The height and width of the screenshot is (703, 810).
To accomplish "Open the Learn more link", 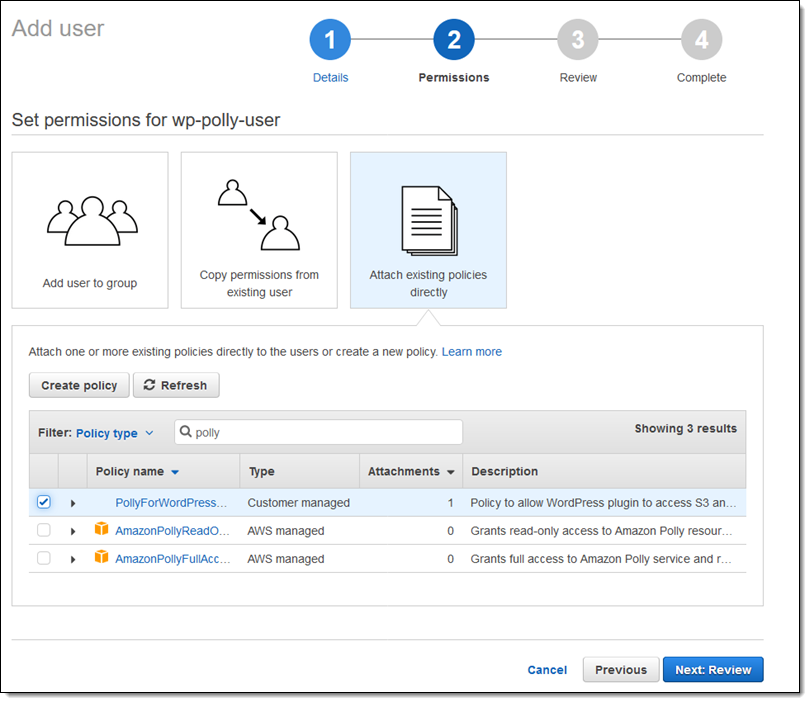I will (472, 352).
